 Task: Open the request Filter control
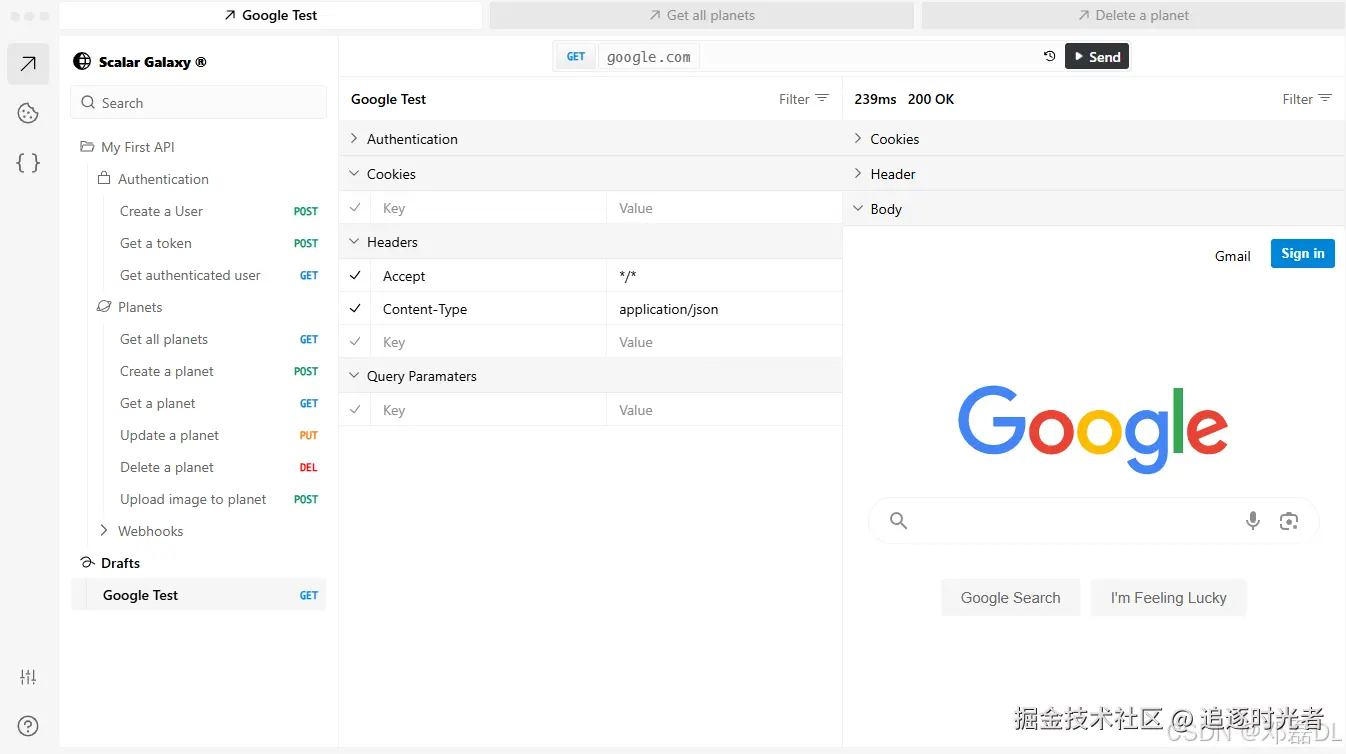[x=804, y=99]
